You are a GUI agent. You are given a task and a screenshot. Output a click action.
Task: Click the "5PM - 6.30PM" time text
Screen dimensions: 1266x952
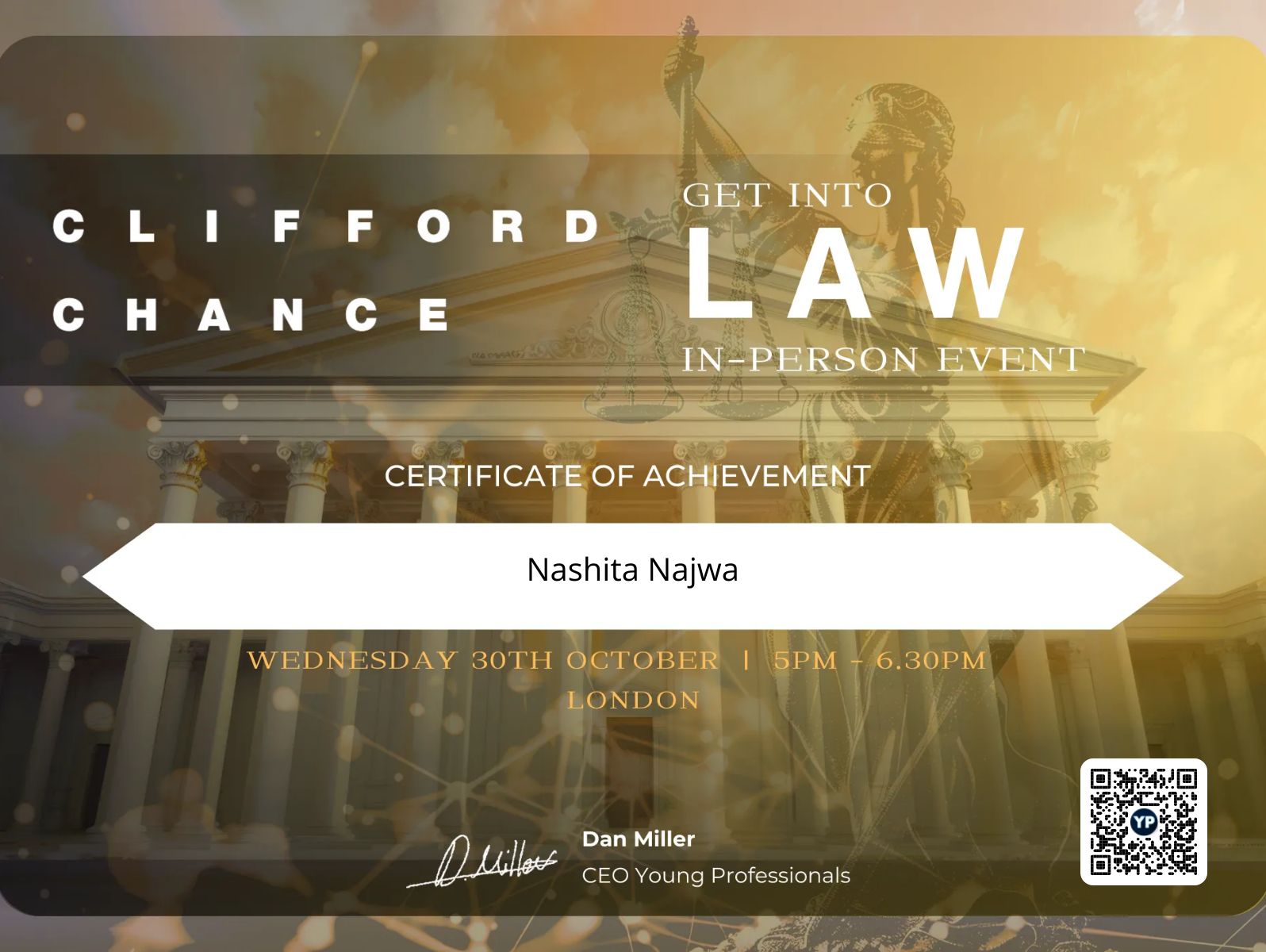880,660
